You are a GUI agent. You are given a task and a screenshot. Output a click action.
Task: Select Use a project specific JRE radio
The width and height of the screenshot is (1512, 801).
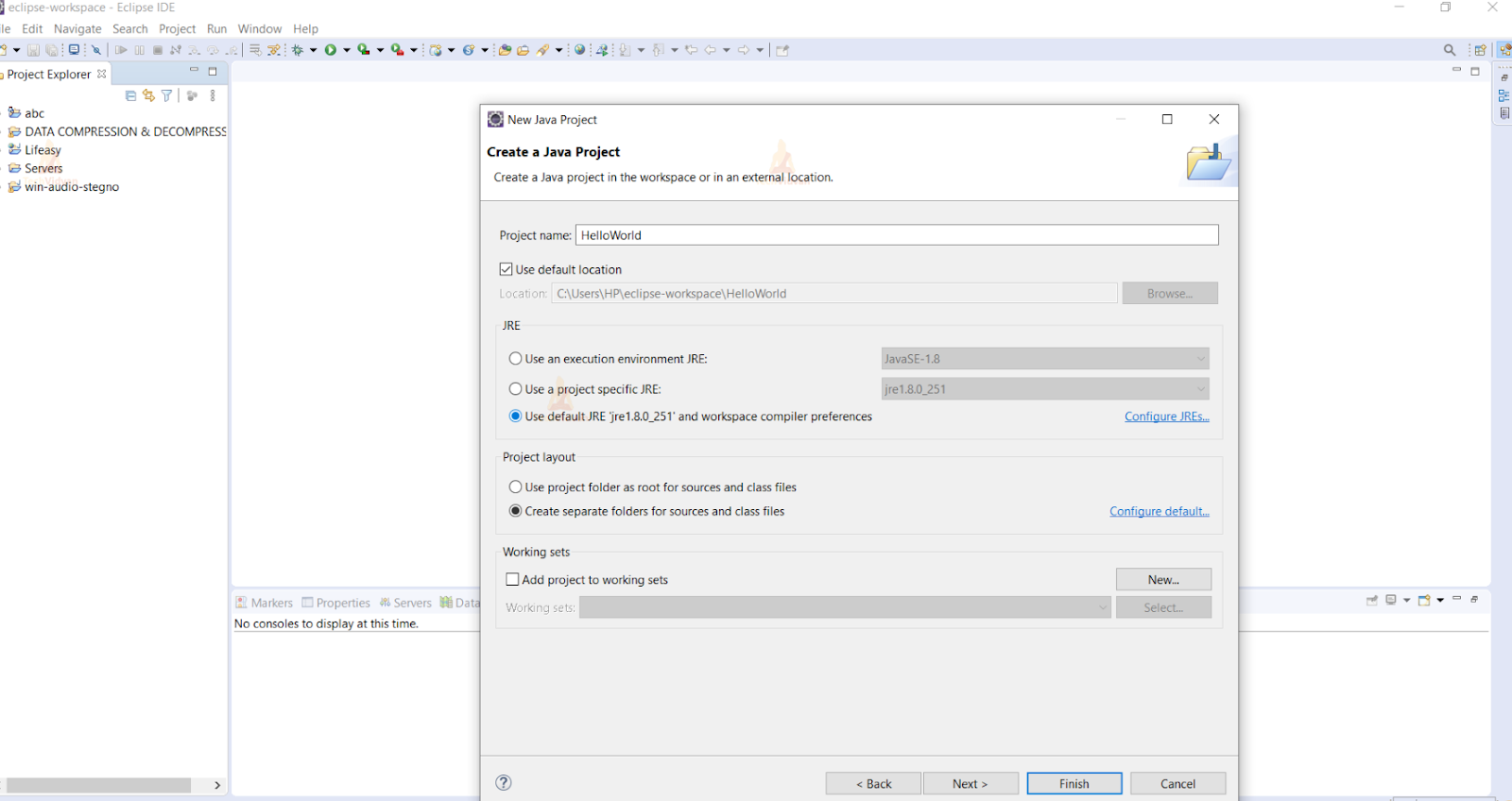click(515, 388)
